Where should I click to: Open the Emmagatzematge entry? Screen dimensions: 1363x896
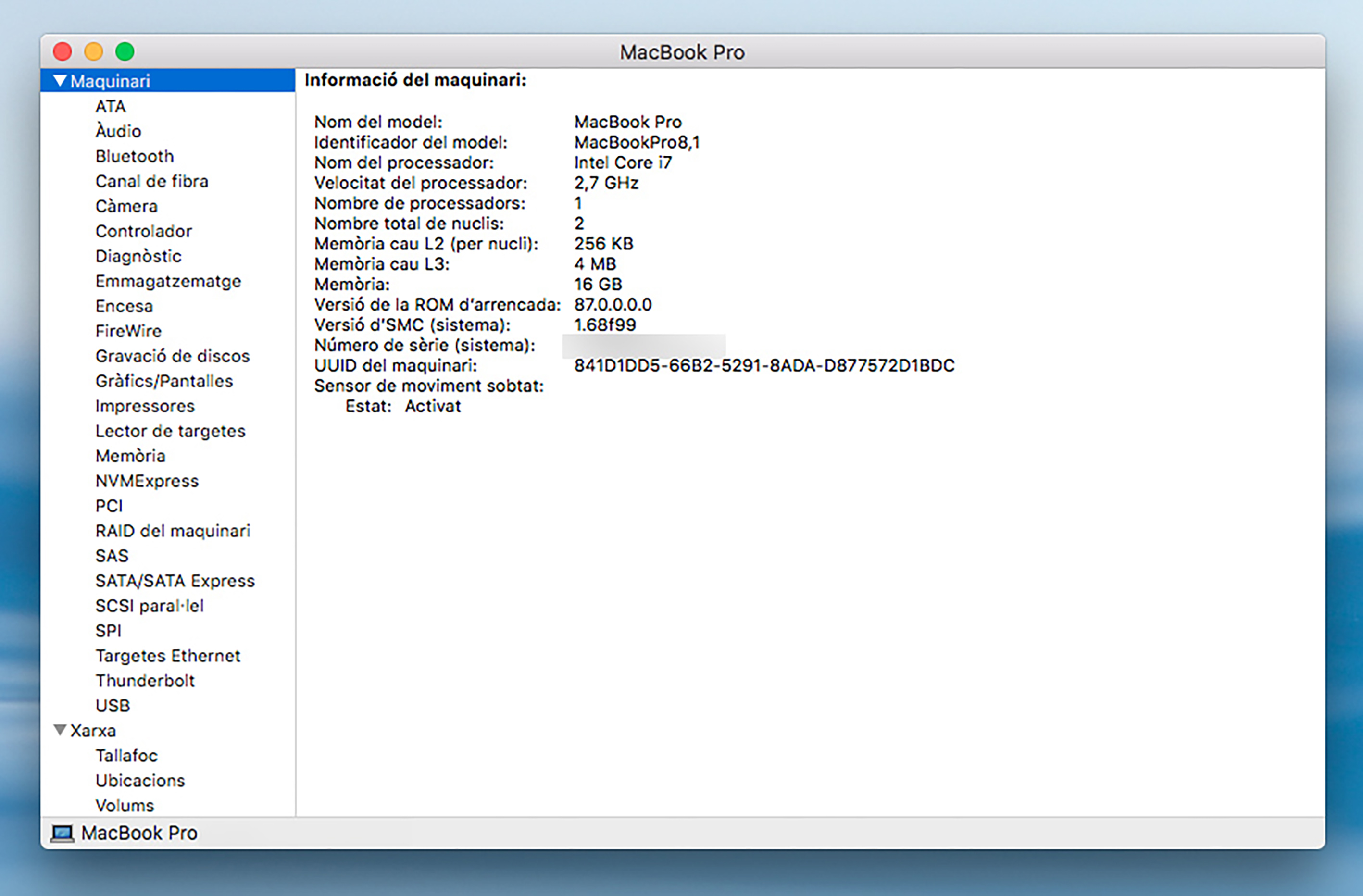click(x=168, y=281)
